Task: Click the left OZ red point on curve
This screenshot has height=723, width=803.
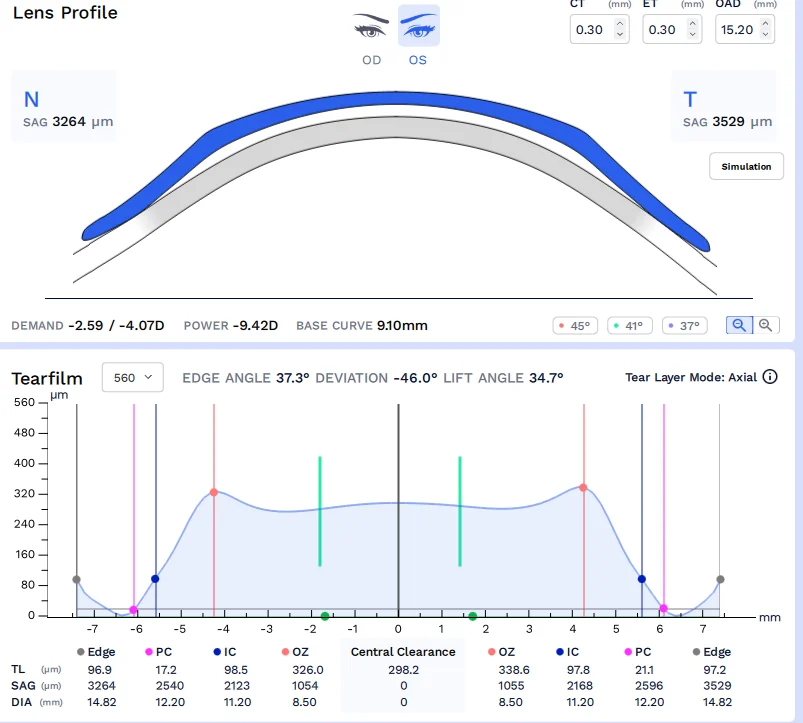Action: [214, 492]
